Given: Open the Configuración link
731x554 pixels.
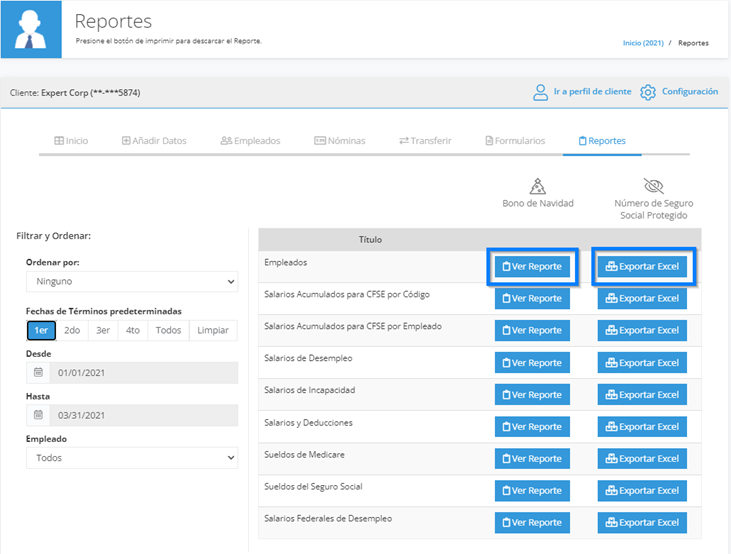Looking at the screenshot, I should point(690,91).
